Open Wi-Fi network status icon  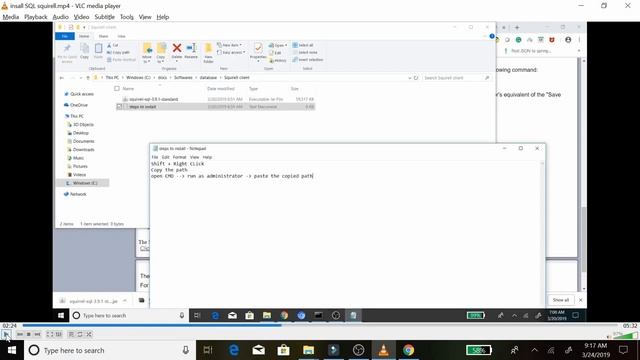[x=551, y=350]
